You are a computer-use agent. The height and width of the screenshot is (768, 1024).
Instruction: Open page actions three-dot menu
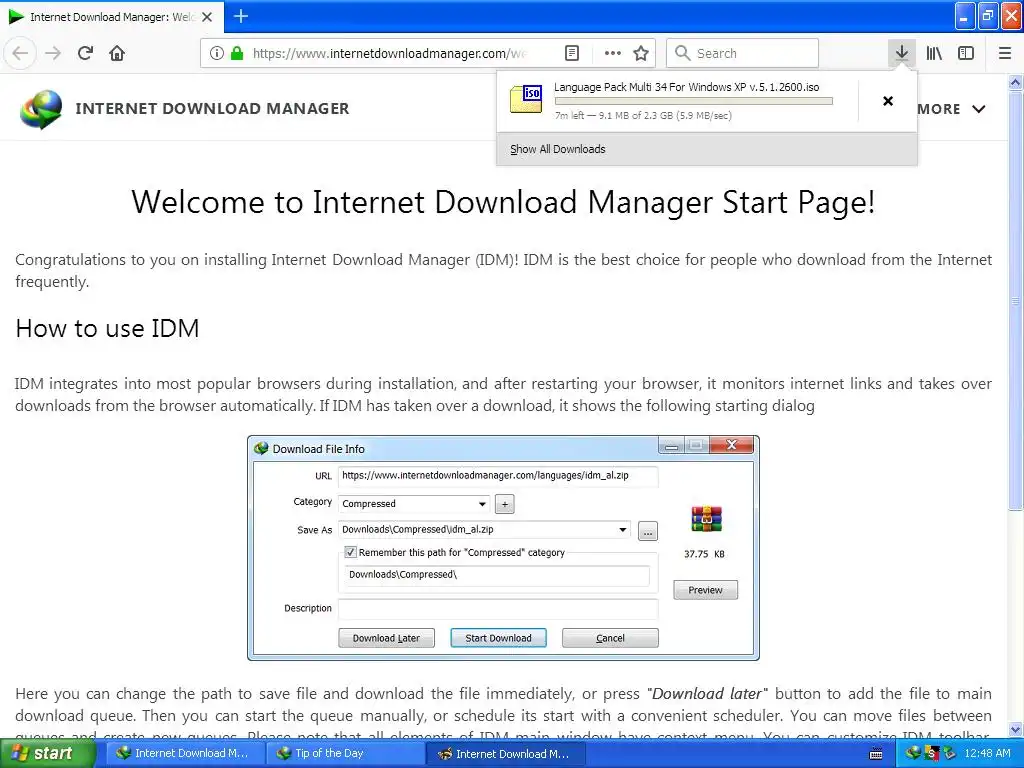[613, 53]
